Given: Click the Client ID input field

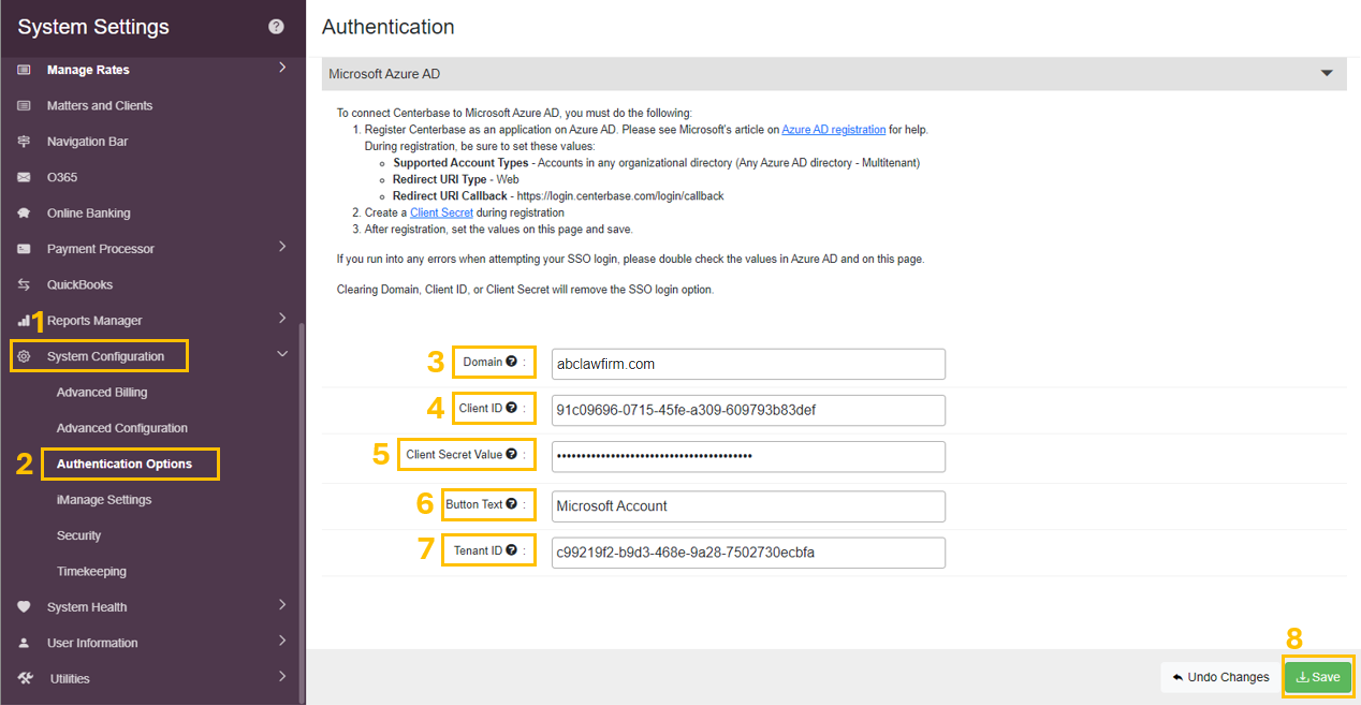Looking at the screenshot, I should (748, 410).
